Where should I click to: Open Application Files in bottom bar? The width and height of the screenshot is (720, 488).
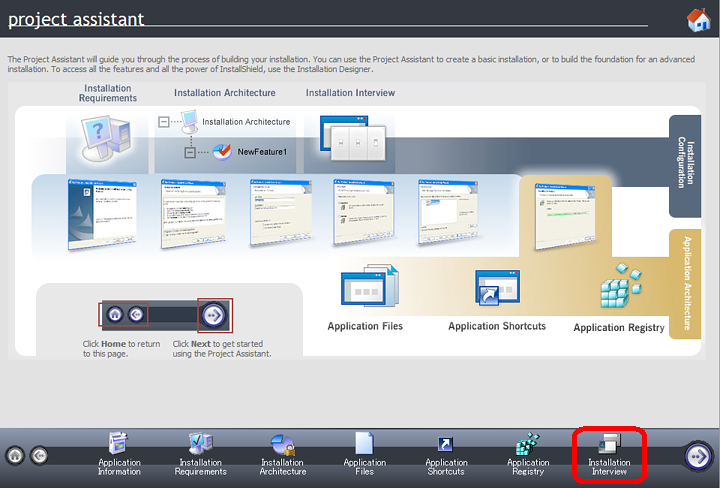click(364, 453)
